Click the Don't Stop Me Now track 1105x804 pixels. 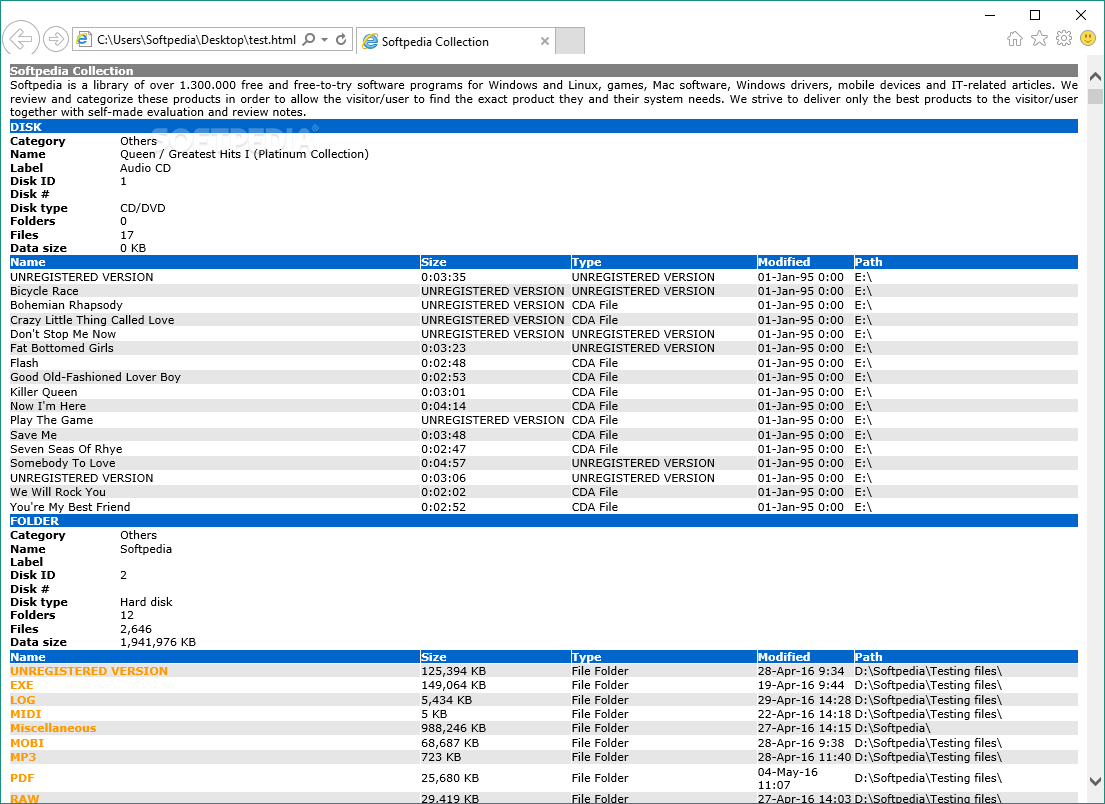click(63, 334)
